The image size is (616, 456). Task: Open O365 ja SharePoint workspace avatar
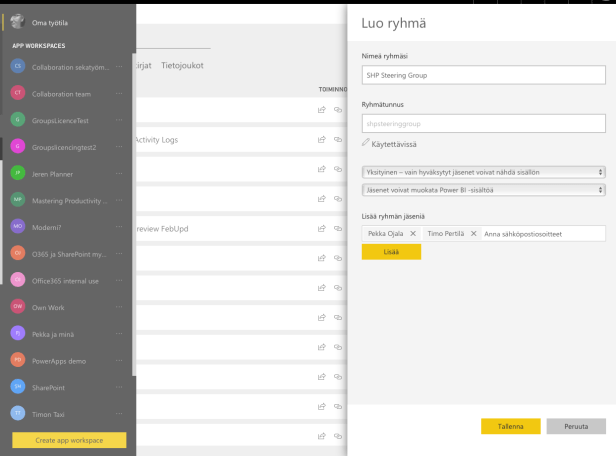(x=18, y=253)
